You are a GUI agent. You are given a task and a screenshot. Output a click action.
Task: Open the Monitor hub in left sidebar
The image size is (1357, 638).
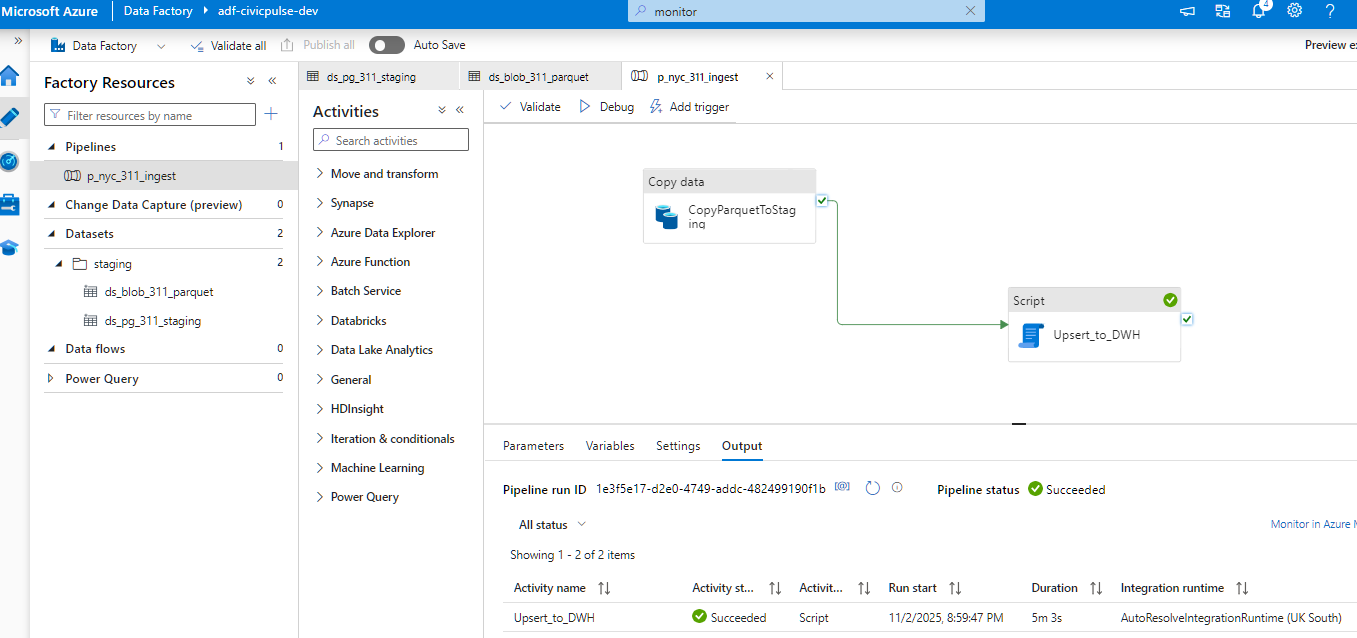[10, 161]
